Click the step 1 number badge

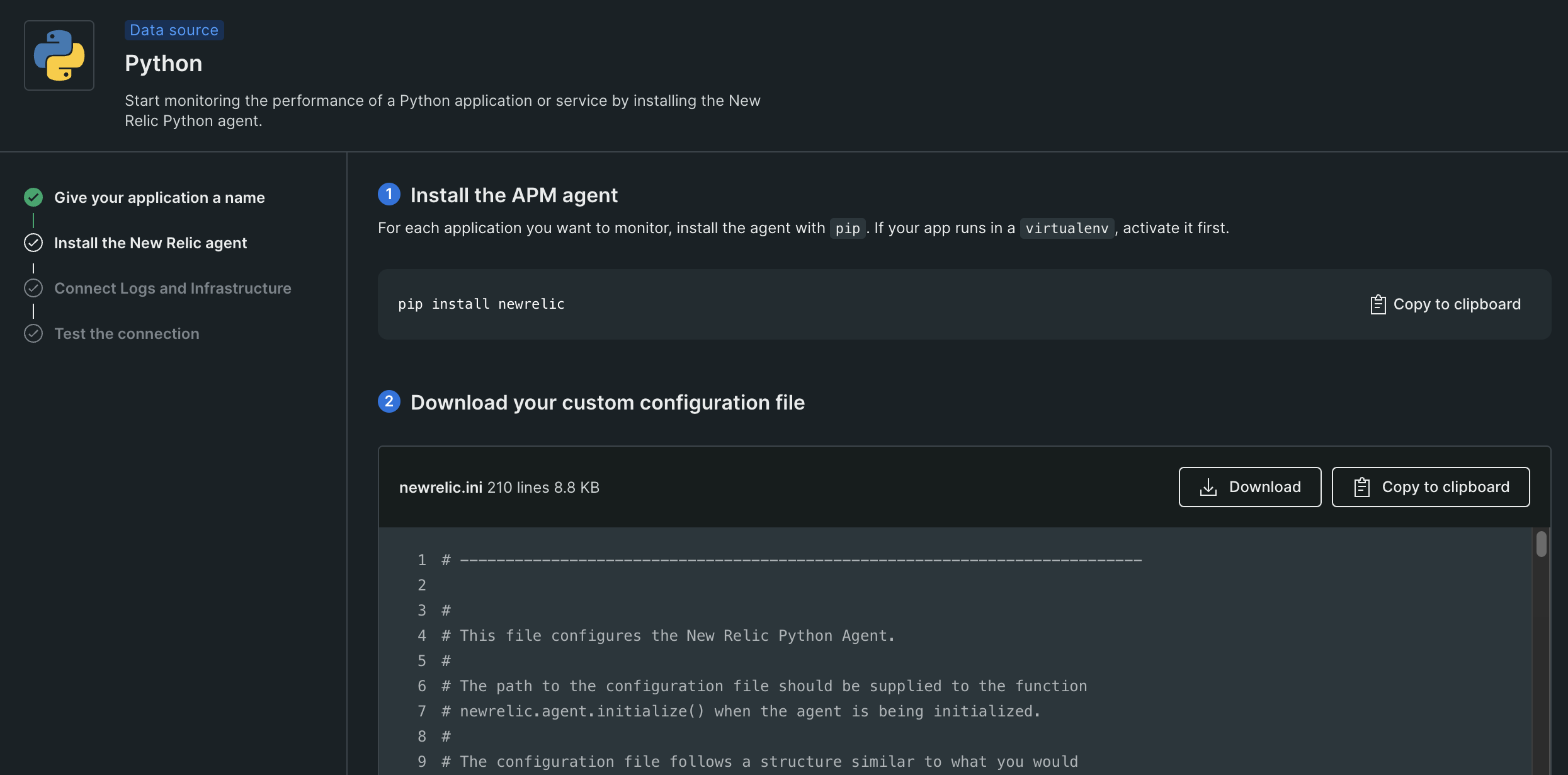(x=389, y=194)
